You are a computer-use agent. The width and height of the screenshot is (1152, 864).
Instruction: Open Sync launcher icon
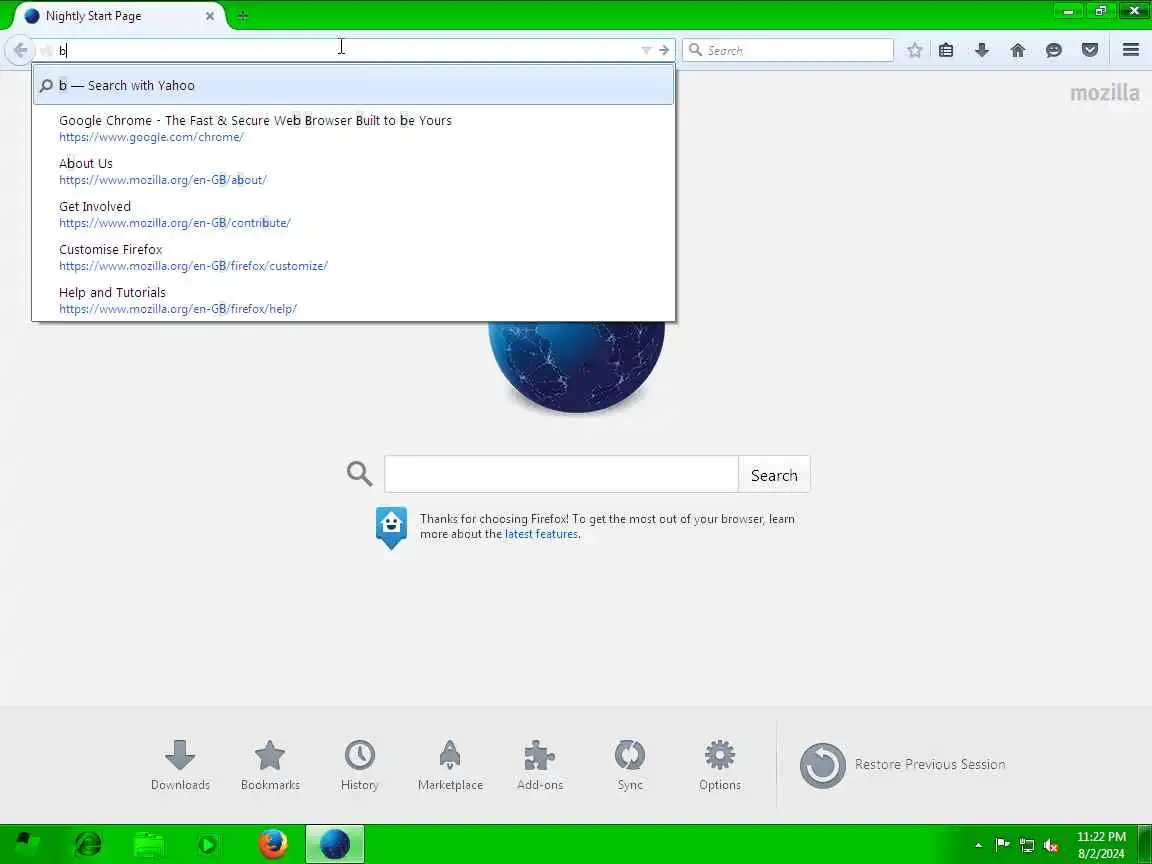[x=630, y=766]
